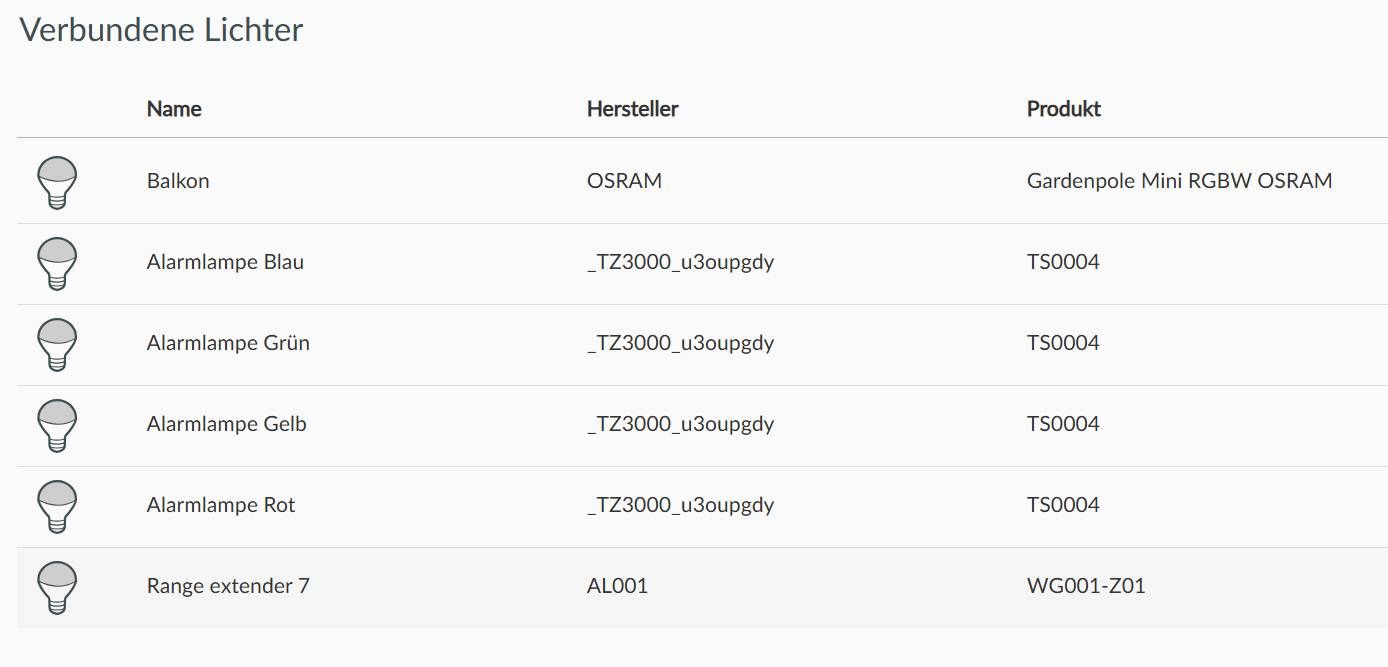Click the AL001 manufacturer cell

pos(618,586)
